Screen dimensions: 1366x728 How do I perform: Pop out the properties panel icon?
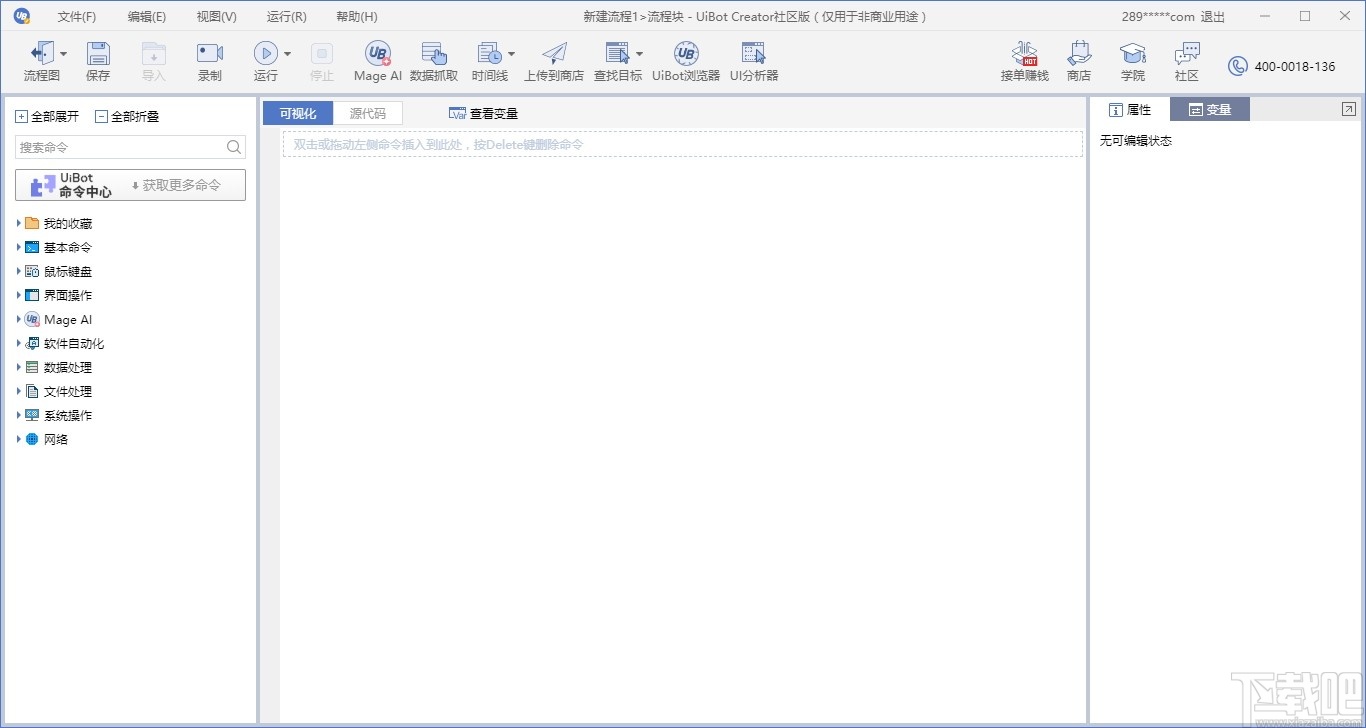tap(1348, 109)
